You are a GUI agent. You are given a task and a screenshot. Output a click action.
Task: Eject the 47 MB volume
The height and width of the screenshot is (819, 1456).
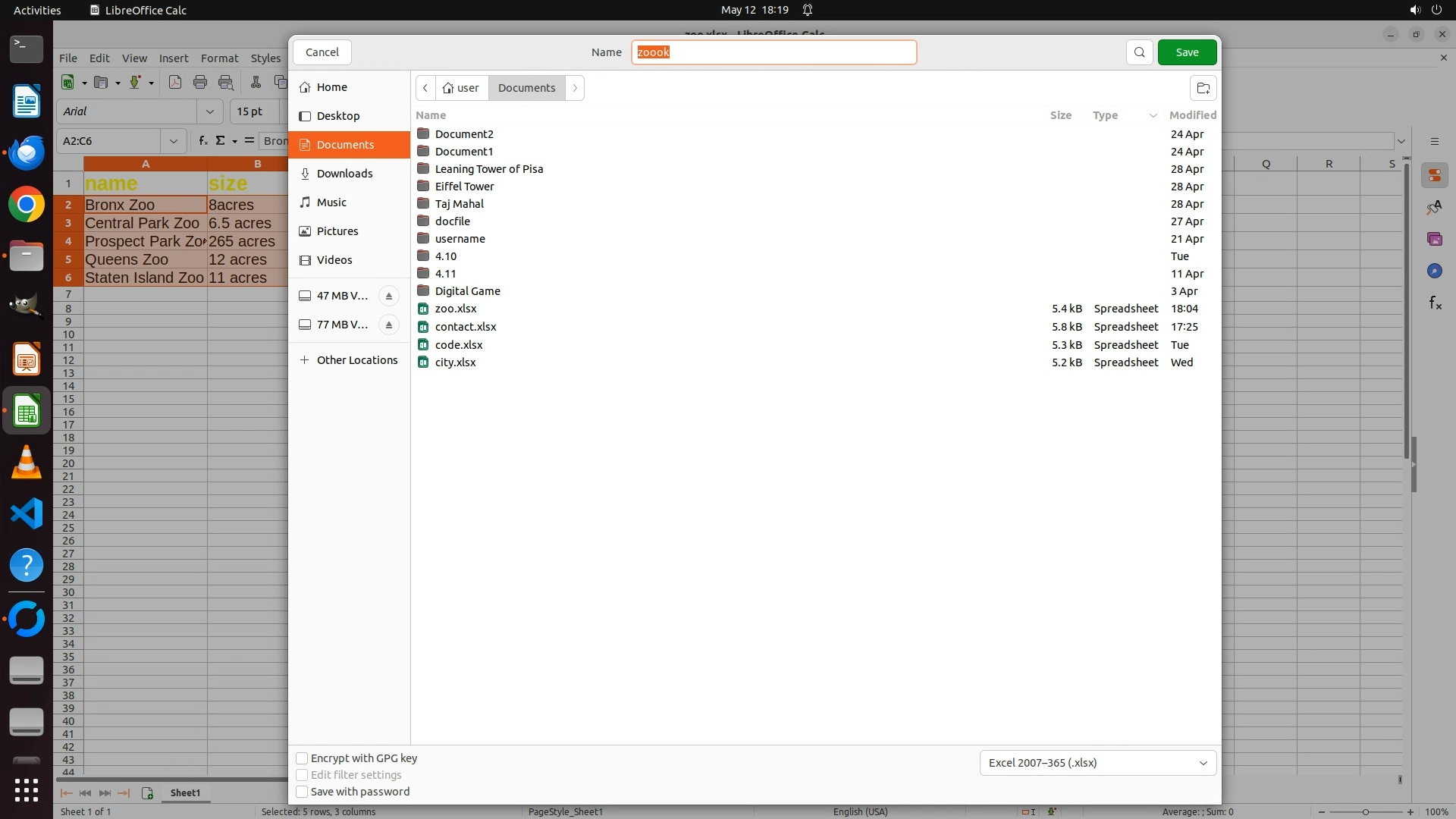(389, 296)
